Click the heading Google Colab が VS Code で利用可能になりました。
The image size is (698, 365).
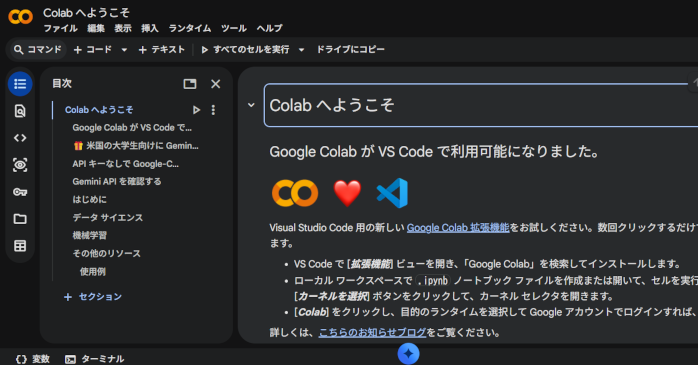(x=434, y=152)
